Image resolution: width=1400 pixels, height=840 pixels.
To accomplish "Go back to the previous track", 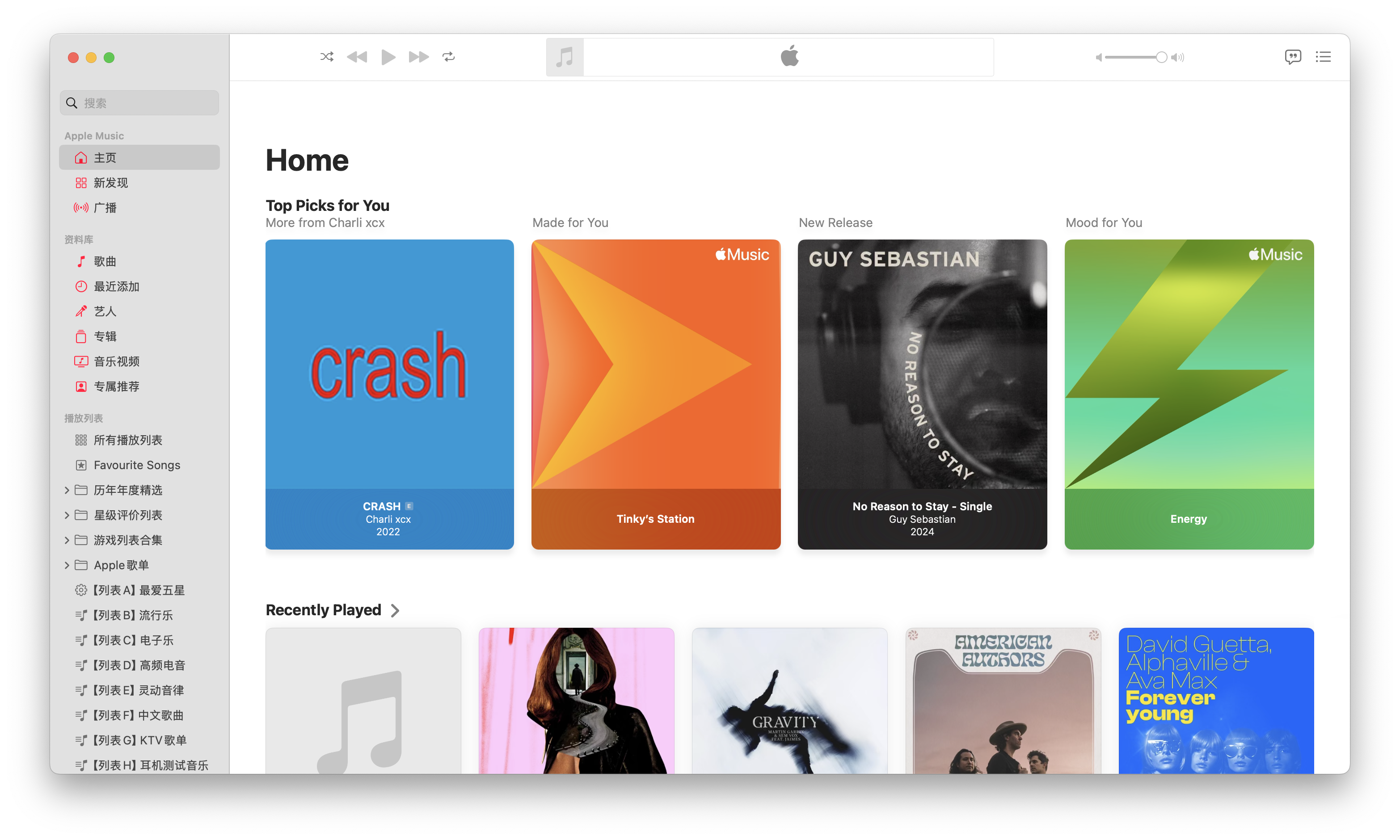I will click(x=357, y=57).
